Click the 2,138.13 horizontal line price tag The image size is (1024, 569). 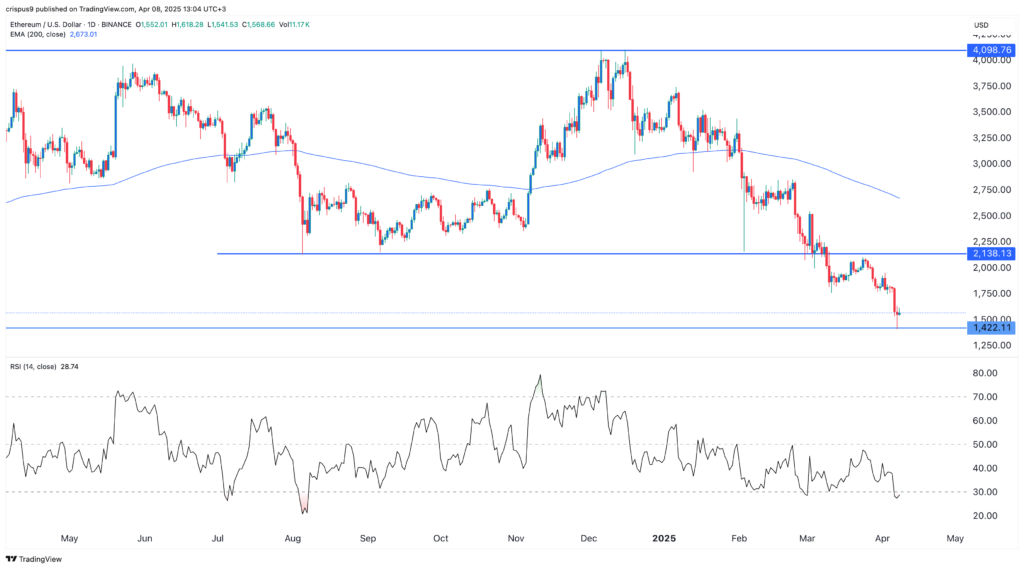(991, 254)
